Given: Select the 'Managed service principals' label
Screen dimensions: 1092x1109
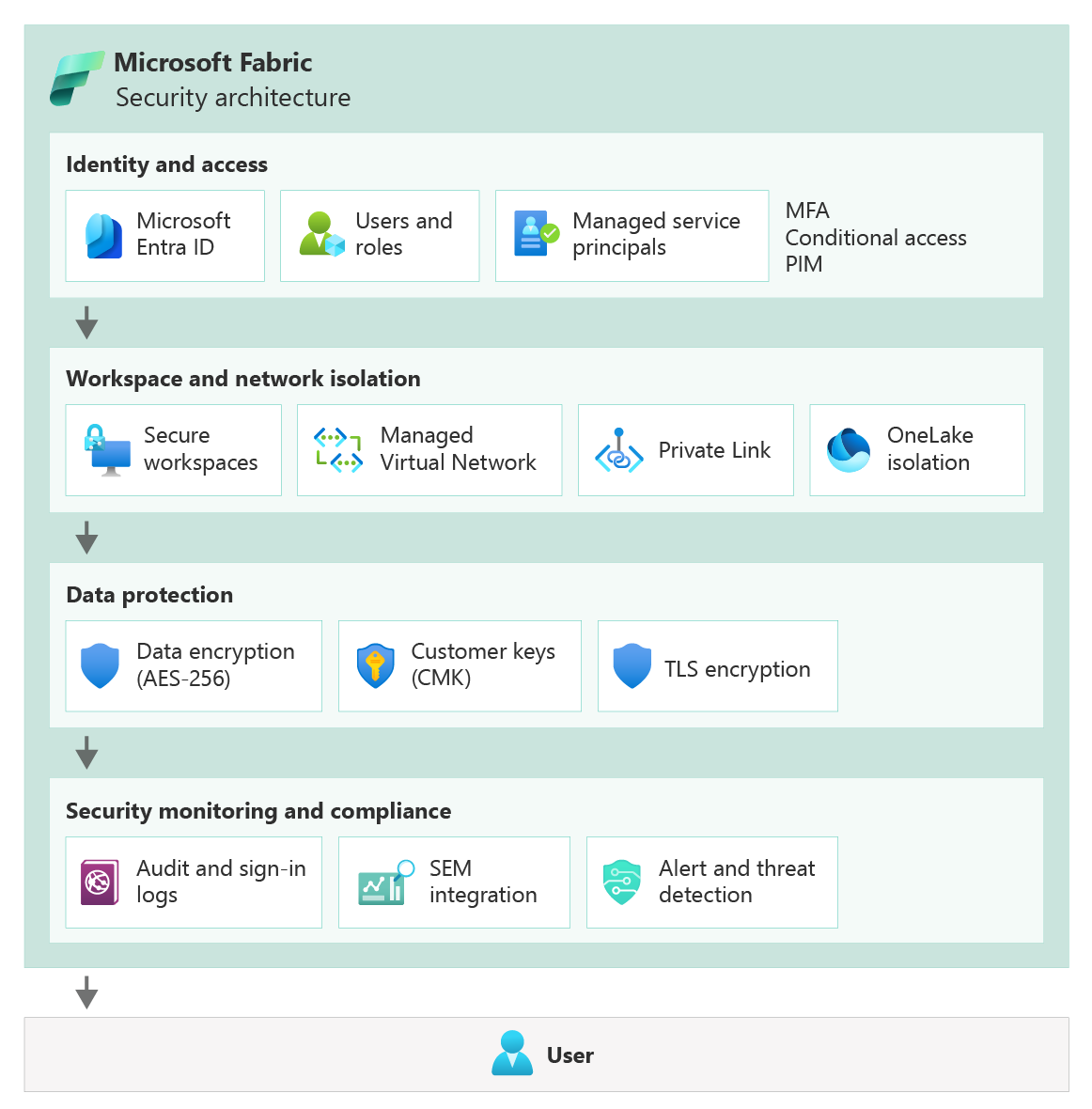Looking at the screenshot, I should tap(656, 234).
